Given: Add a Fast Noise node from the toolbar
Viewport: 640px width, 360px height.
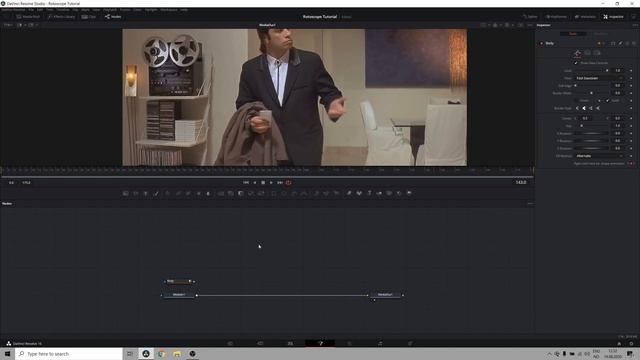Looking at the screenshot, I should (136, 193).
